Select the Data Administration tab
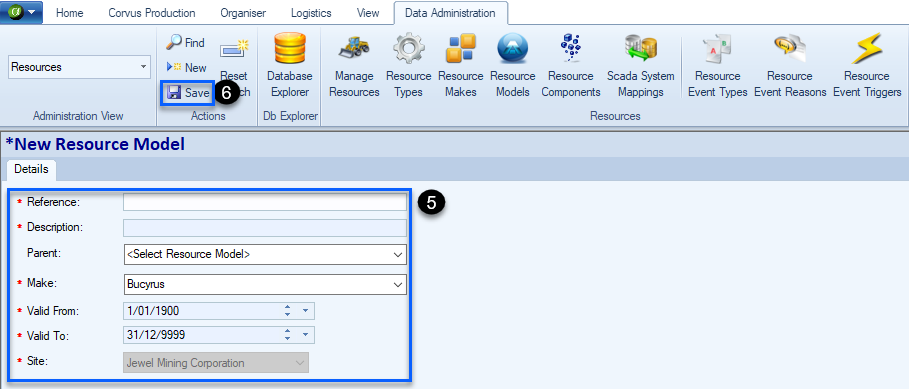 pyautogui.click(x=450, y=13)
